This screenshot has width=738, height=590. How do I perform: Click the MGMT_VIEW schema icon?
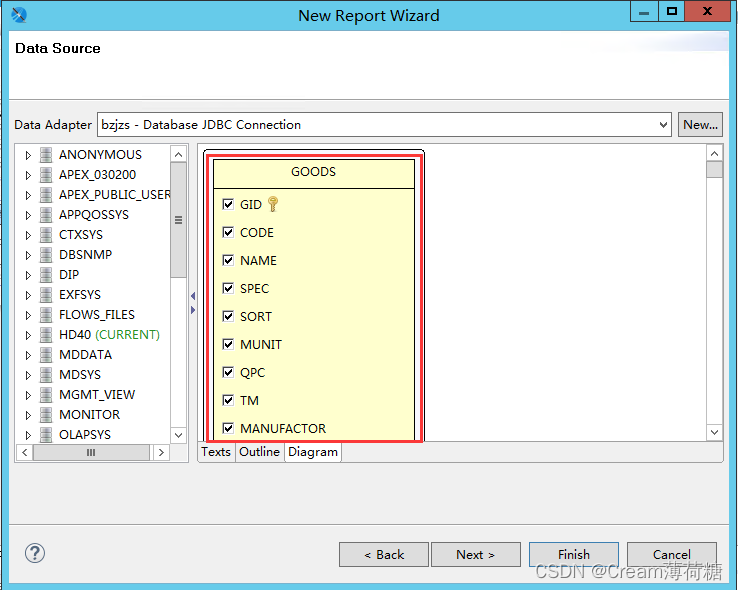click(46, 395)
